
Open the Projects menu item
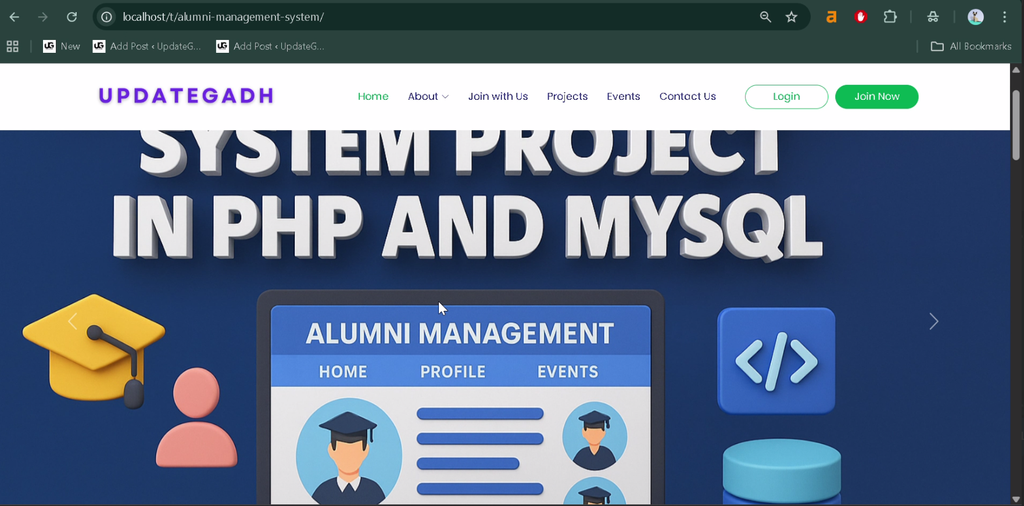tap(568, 97)
